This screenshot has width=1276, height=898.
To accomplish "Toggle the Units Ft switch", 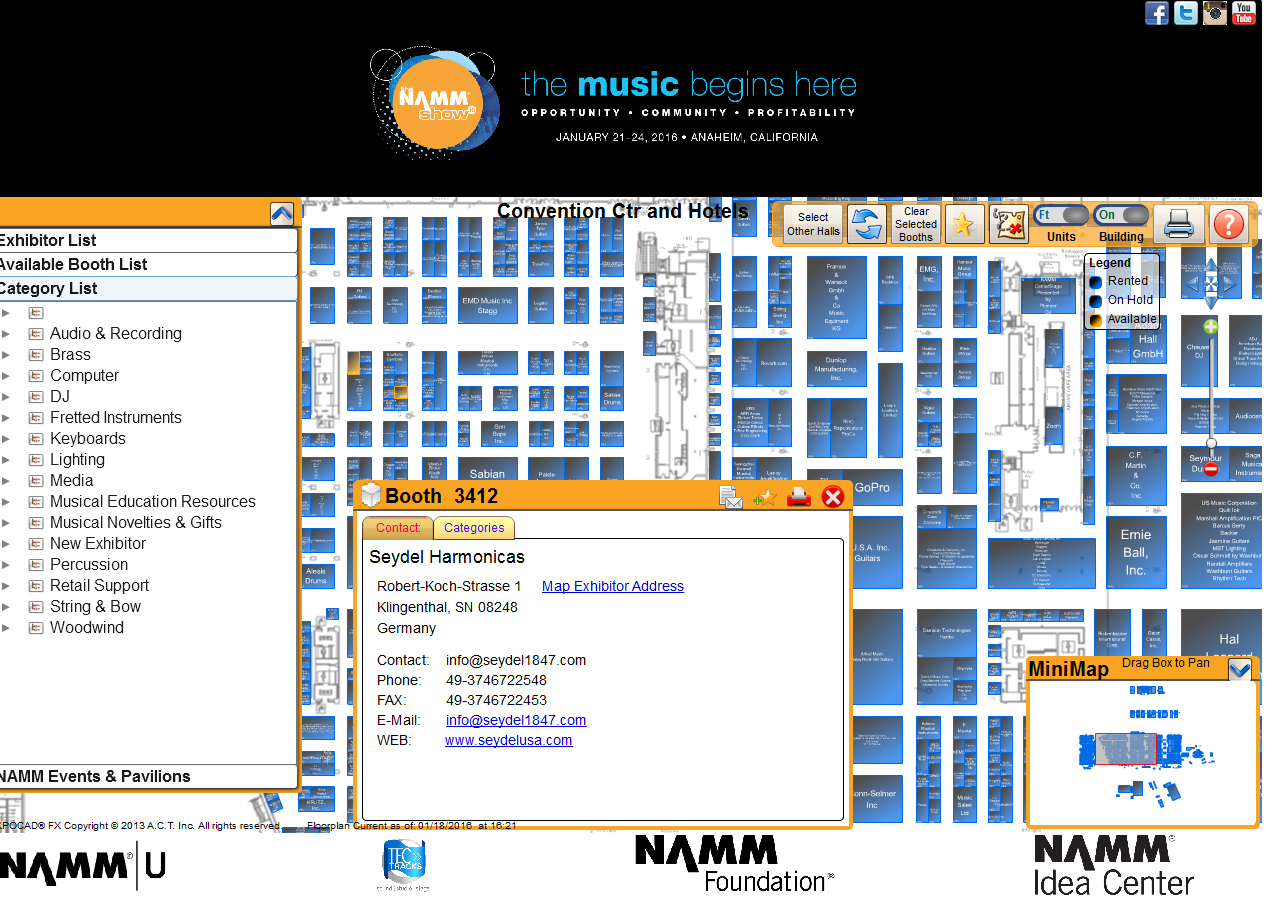I will pos(1061,215).
